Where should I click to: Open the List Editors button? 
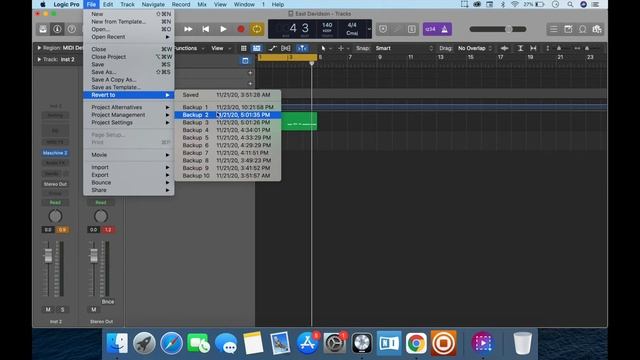click(x=553, y=29)
